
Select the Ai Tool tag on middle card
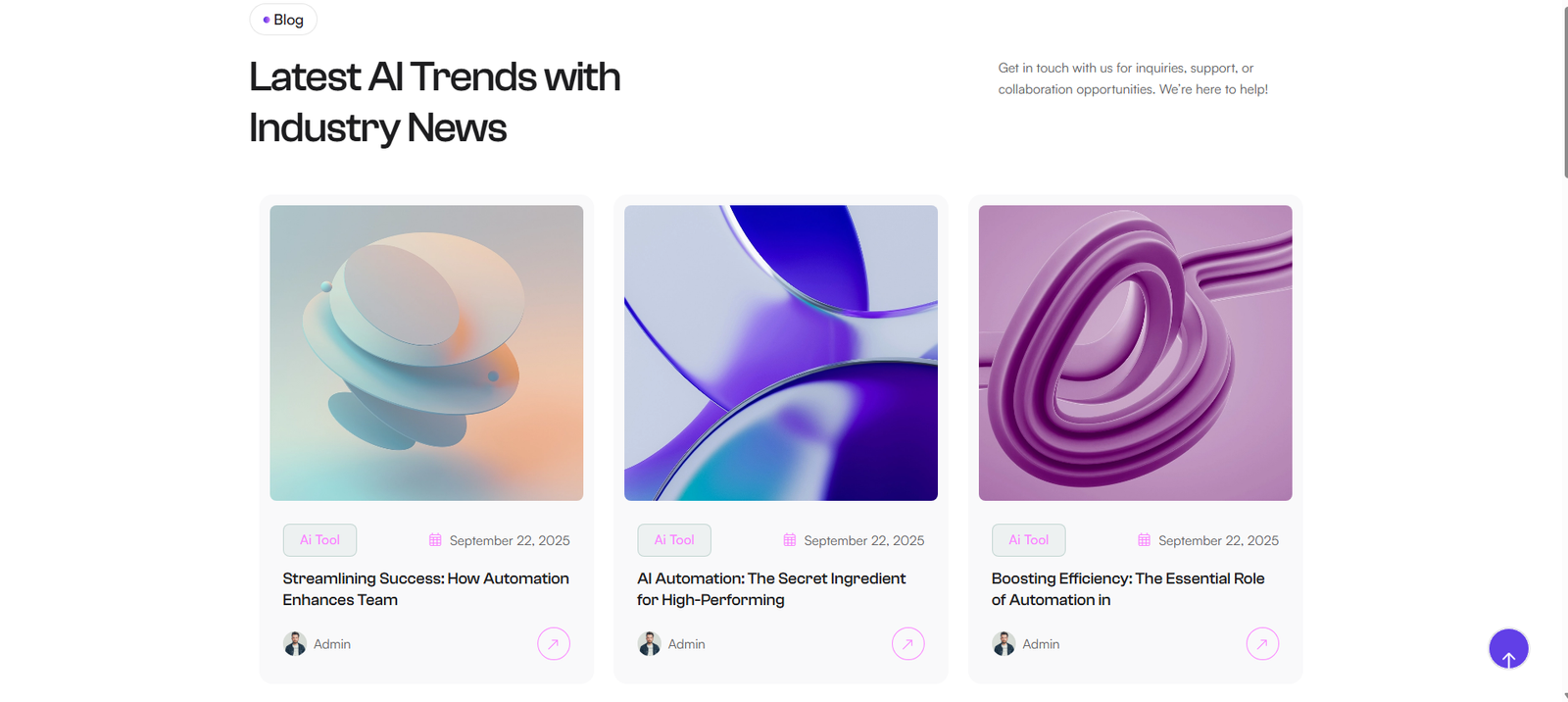(674, 540)
